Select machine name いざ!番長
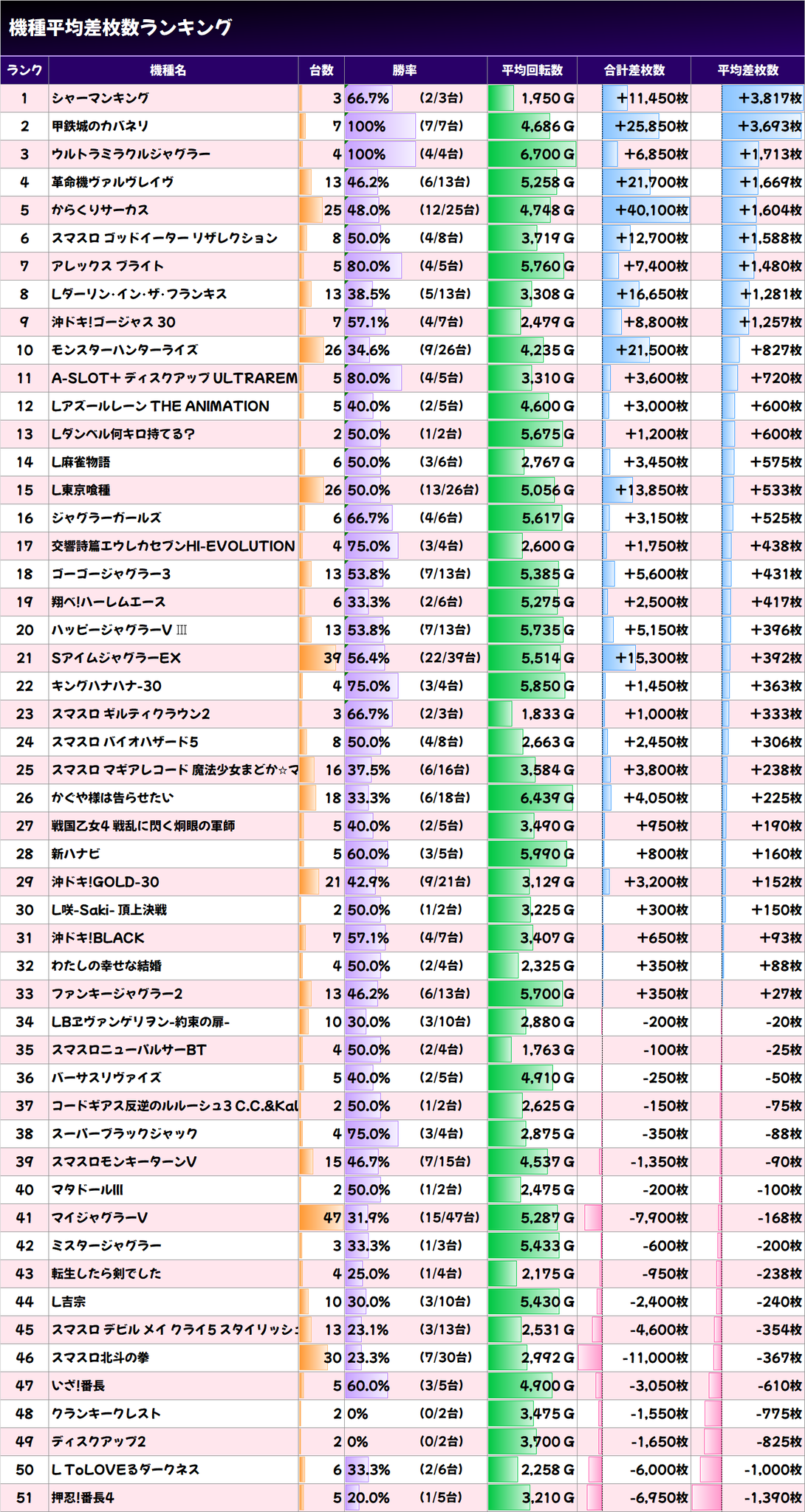This screenshot has width=805, height=1512. 78,1386
